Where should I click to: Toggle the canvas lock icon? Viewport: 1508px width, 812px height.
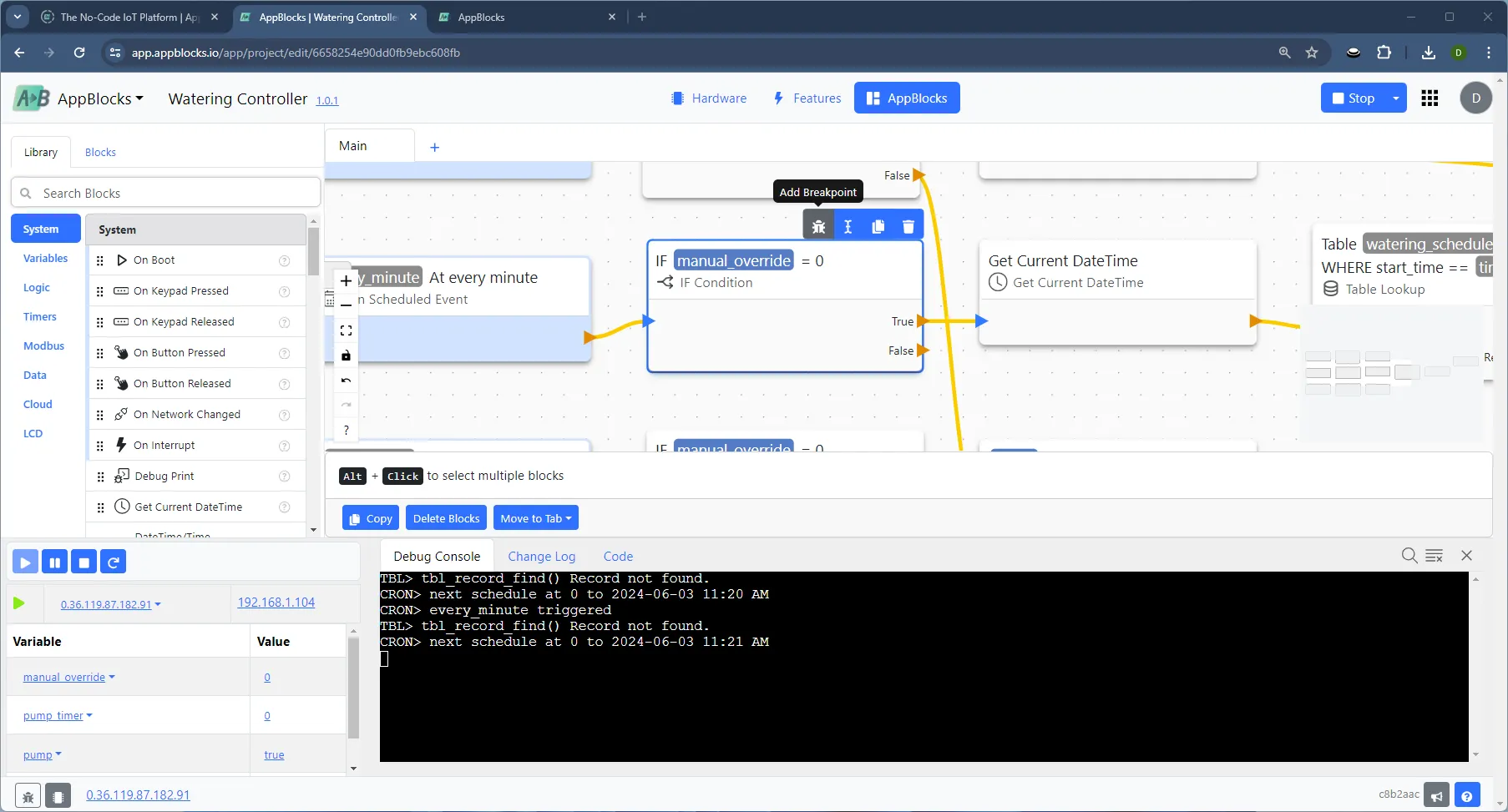pos(346,356)
